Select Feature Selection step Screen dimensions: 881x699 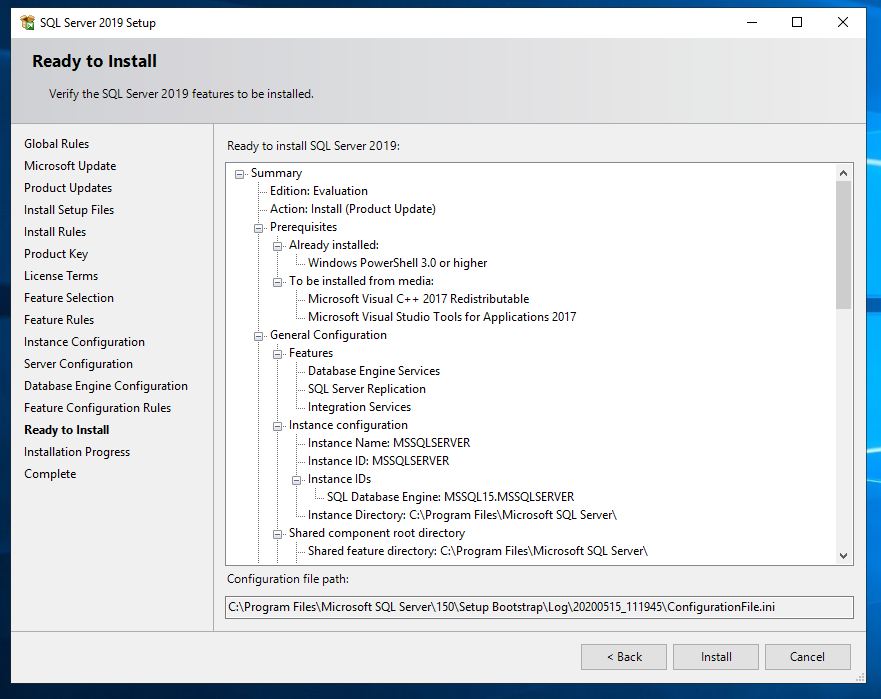pyautogui.click(x=69, y=298)
